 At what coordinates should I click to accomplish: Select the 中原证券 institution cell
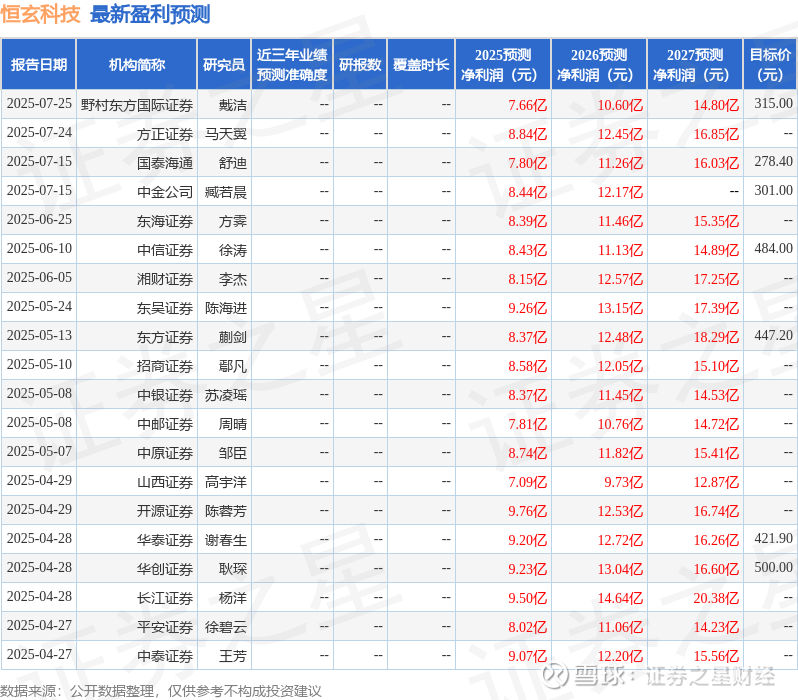pos(136,453)
